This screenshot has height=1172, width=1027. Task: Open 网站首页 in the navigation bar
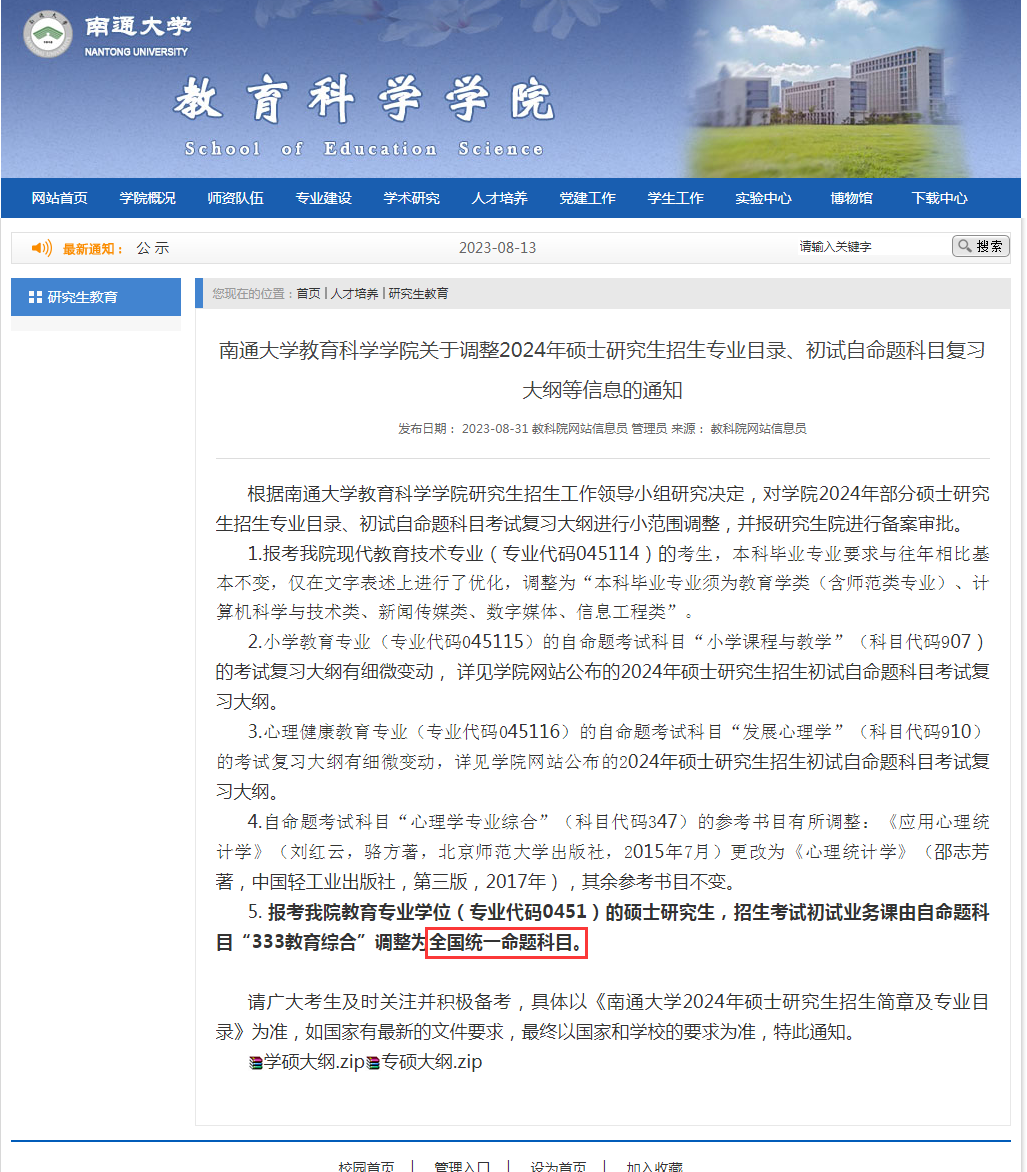click(x=60, y=198)
